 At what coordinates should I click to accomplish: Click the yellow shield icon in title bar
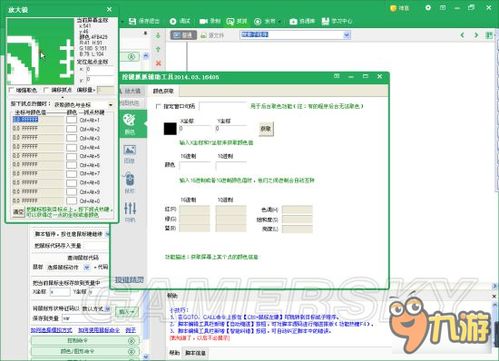pyautogui.click(x=393, y=8)
